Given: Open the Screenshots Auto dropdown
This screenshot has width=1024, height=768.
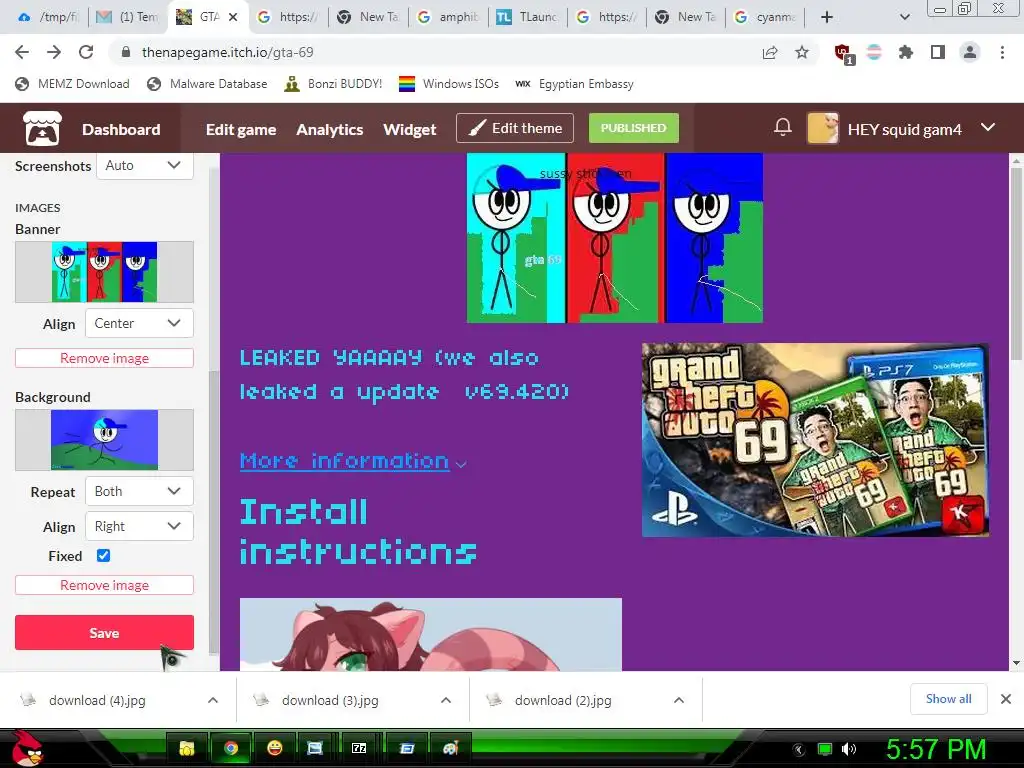Looking at the screenshot, I should click(x=145, y=165).
